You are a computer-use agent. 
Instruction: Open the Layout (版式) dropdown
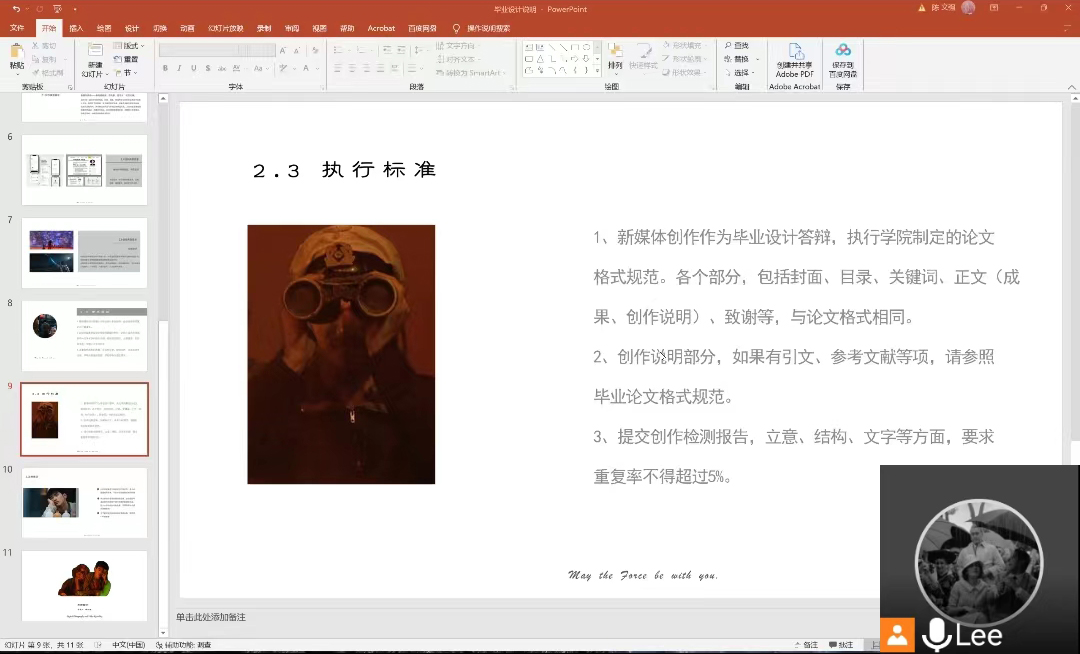tap(128, 46)
